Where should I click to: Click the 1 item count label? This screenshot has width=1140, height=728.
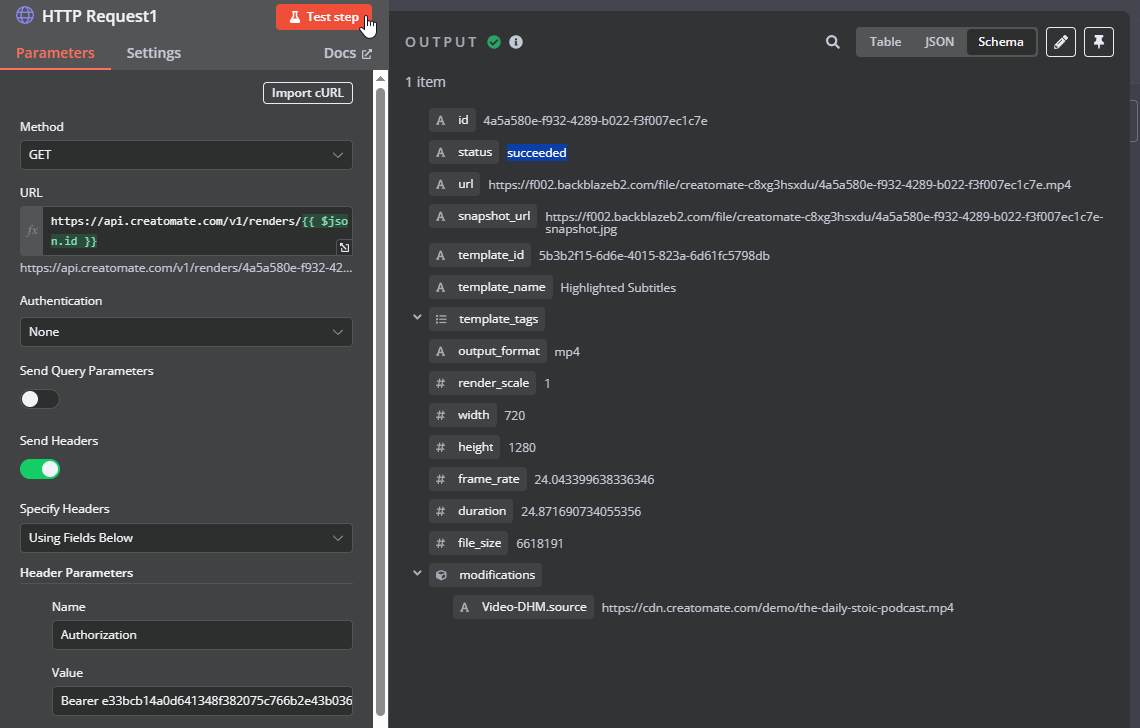click(x=425, y=82)
